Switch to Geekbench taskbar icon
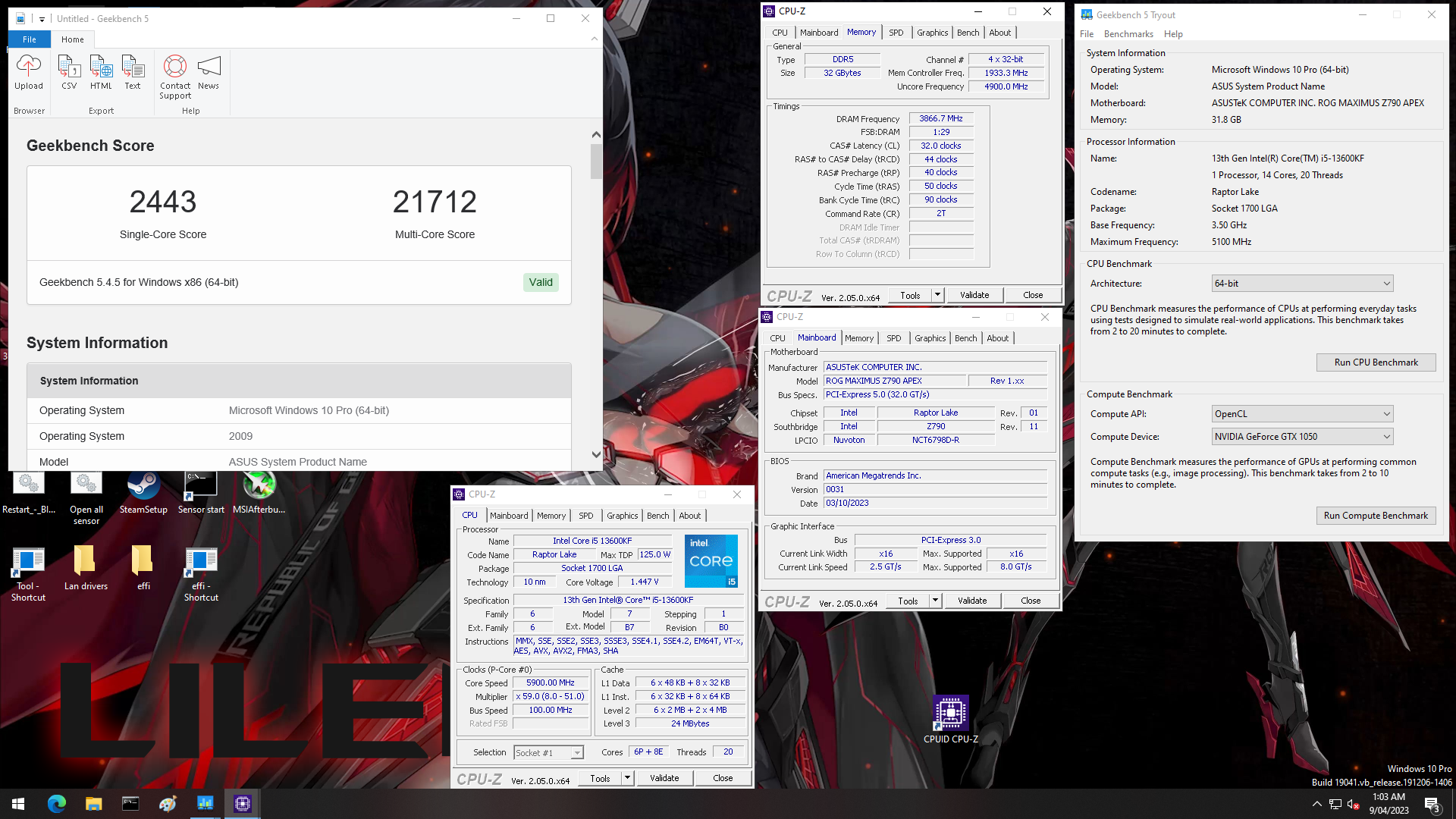This screenshot has height=819, width=1456. [205, 804]
